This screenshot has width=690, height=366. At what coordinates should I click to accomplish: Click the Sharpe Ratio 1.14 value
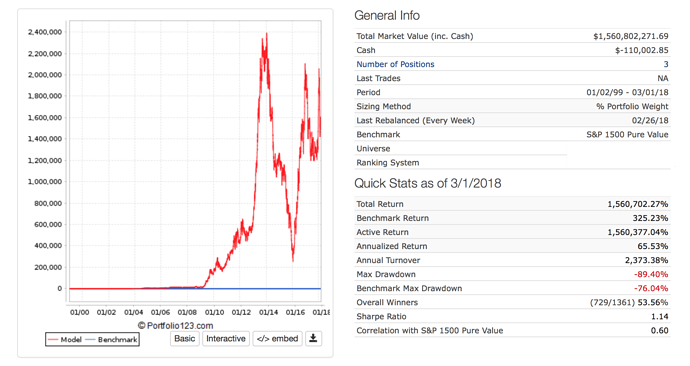[x=660, y=317]
